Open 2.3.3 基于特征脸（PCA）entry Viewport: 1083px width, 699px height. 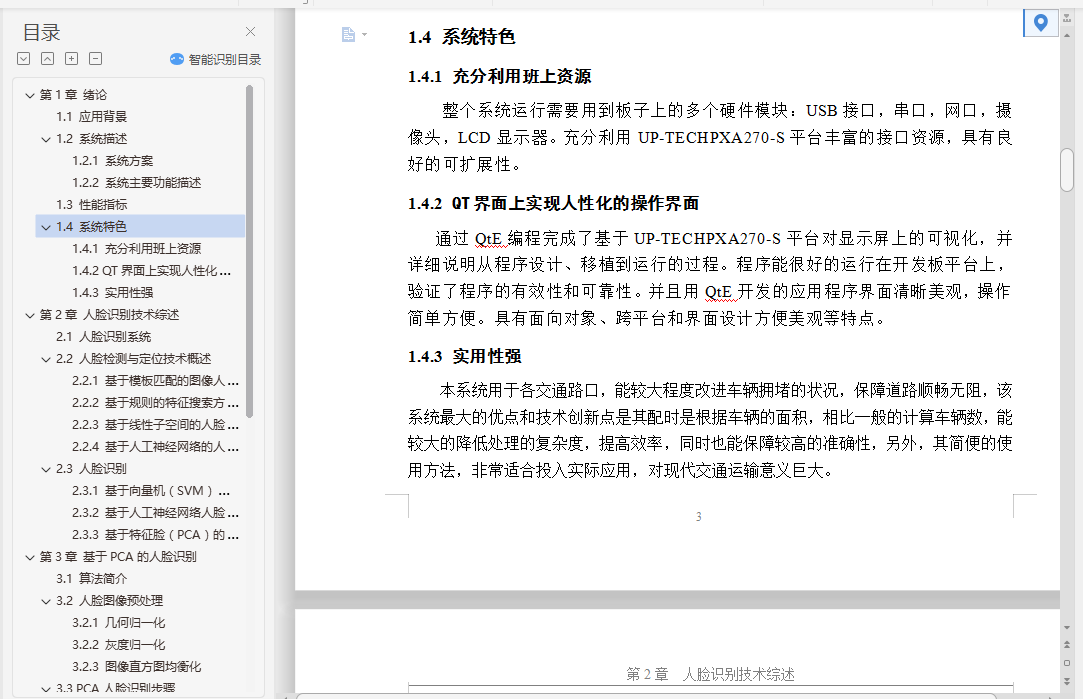[x=155, y=535]
